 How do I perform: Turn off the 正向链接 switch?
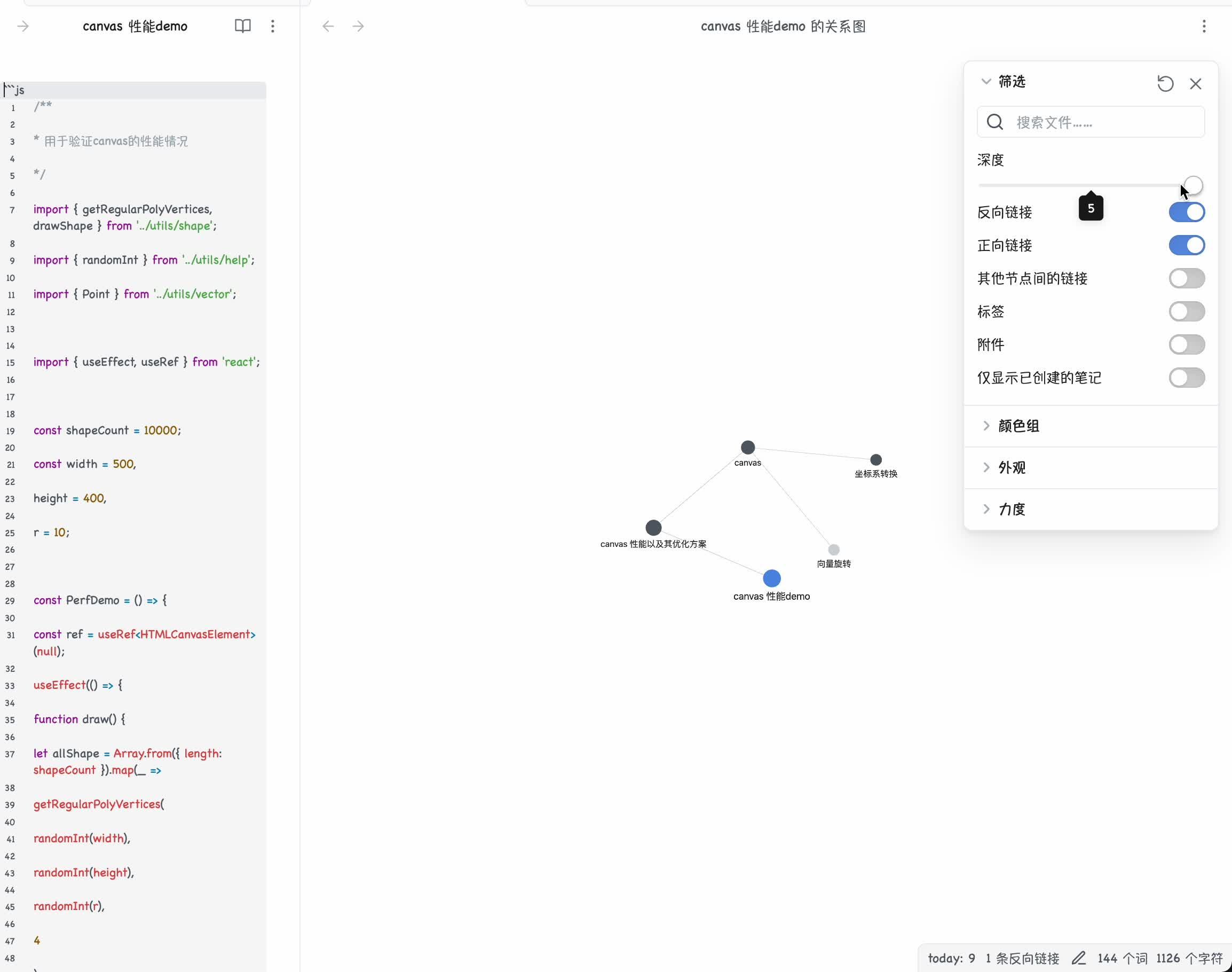pyautogui.click(x=1187, y=245)
